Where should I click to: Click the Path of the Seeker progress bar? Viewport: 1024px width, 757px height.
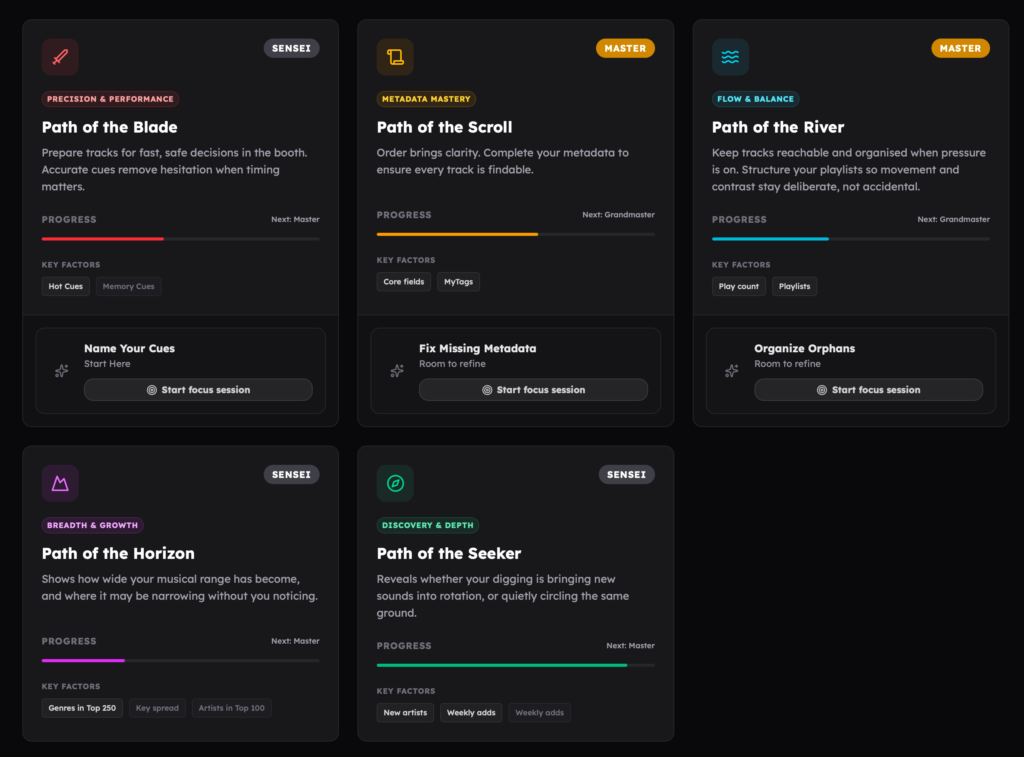click(515, 665)
